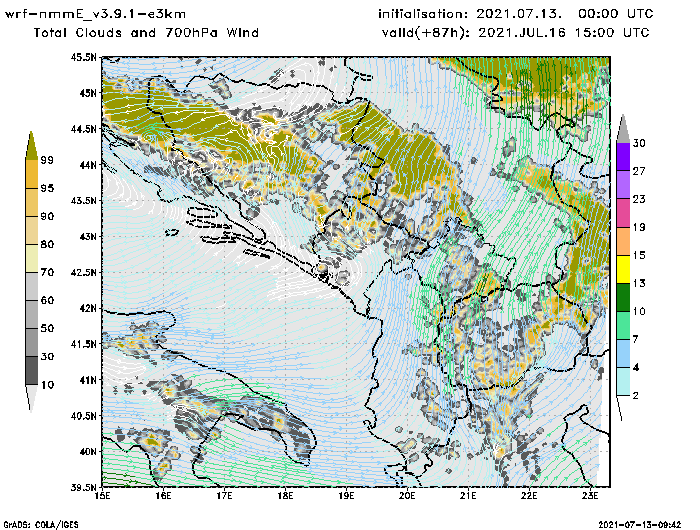Click the 20E longitude label
Viewport: 700px width, 530px height.
(407, 496)
